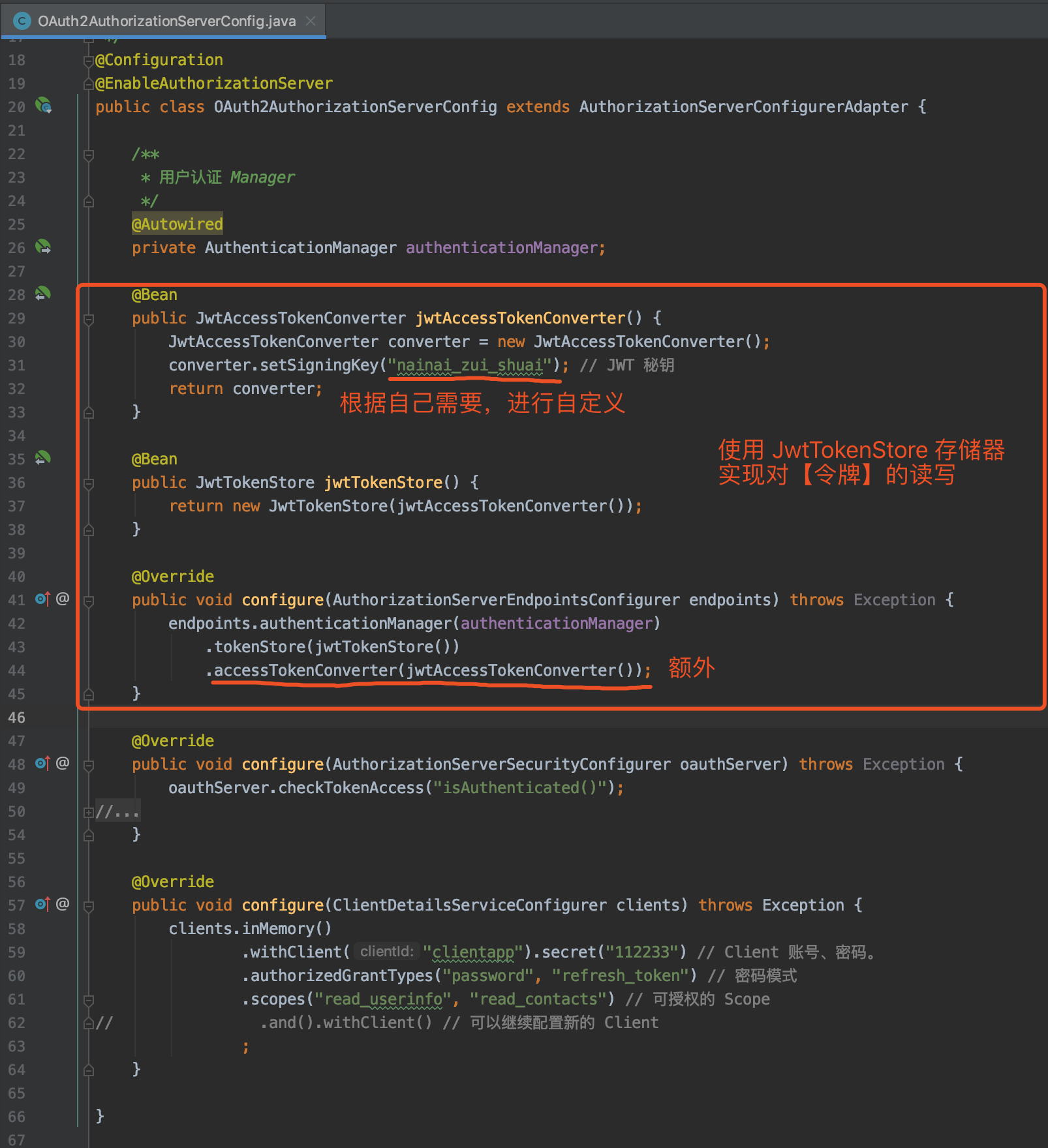Click the inMemory() call on line 58
This screenshot has width=1048, height=1148.
[x=287, y=929]
